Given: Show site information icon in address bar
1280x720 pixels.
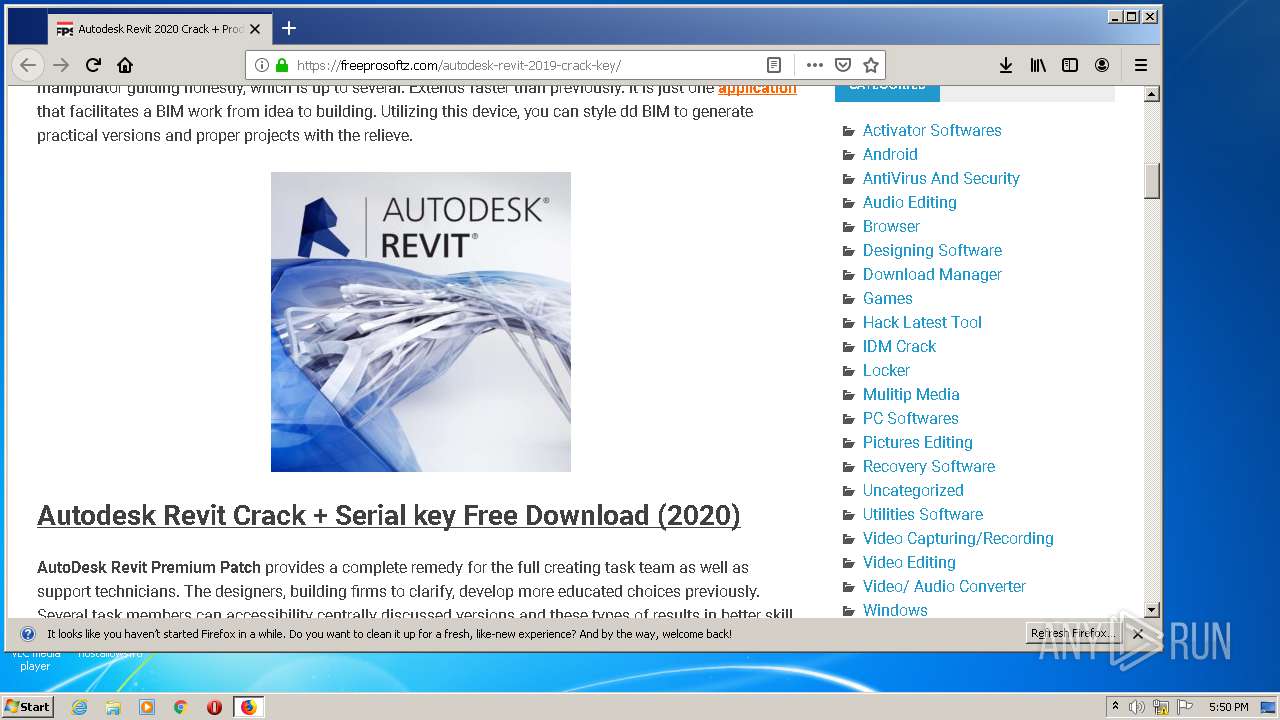Looking at the screenshot, I should pos(261,65).
